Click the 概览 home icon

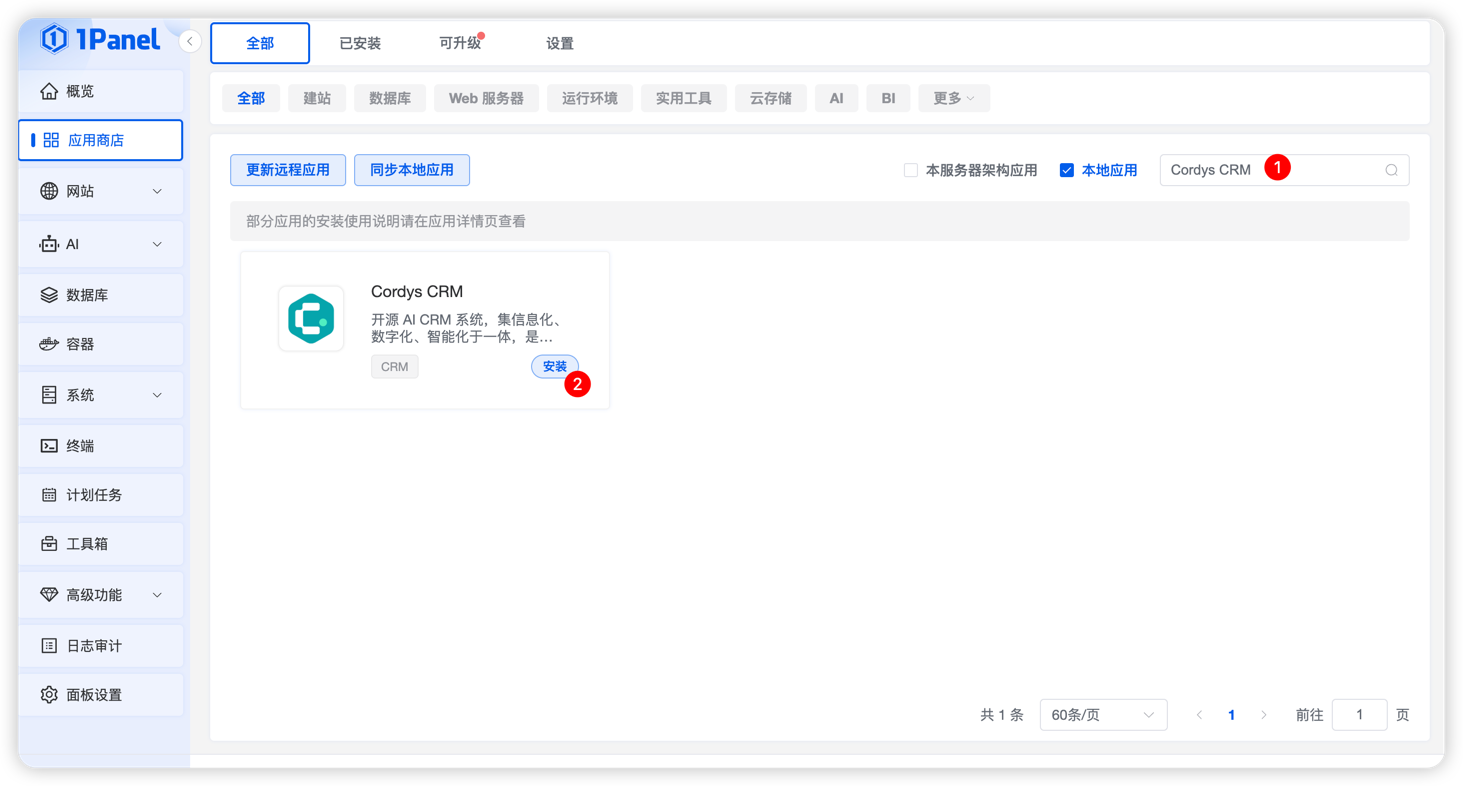click(49, 91)
